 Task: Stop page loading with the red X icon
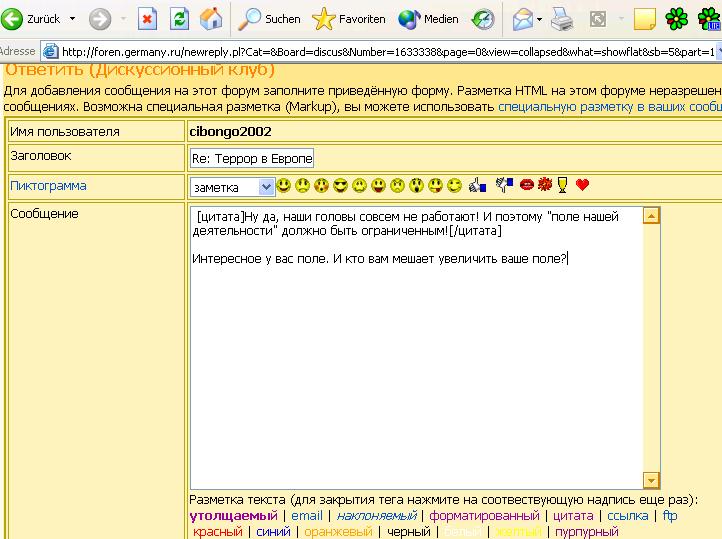click(147, 19)
